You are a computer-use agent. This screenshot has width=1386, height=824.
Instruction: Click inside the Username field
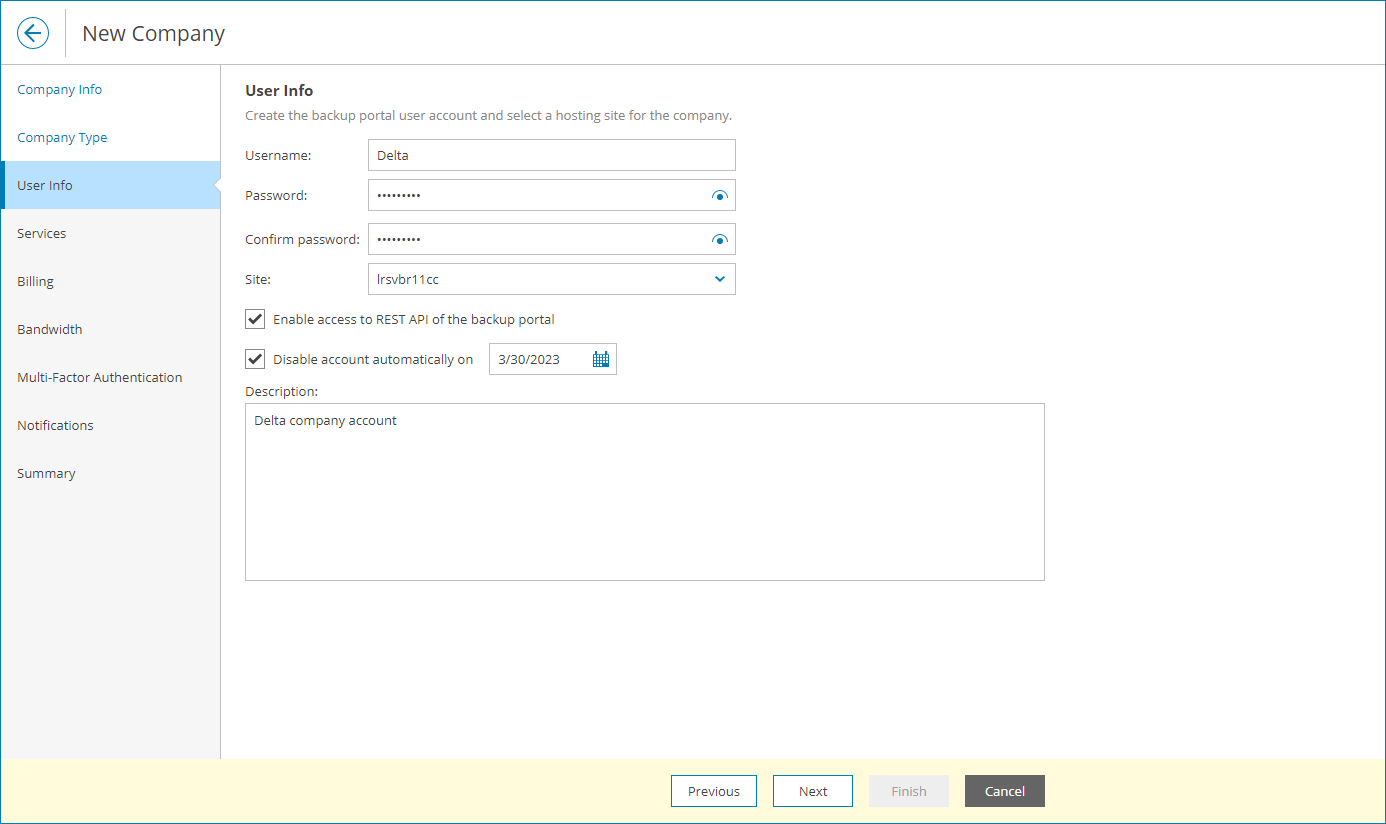pyautogui.click(x=551, y=155)
